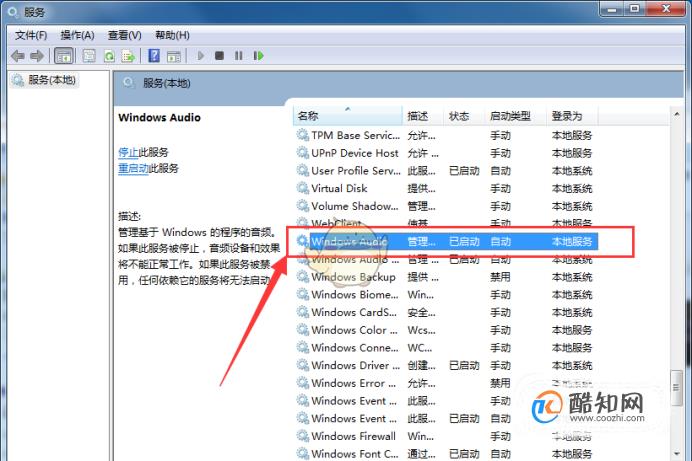Viewport: 692px width, 461px height.
Task: Click the gear icon beside Windows Firewall
Action: tap(302, 436)
